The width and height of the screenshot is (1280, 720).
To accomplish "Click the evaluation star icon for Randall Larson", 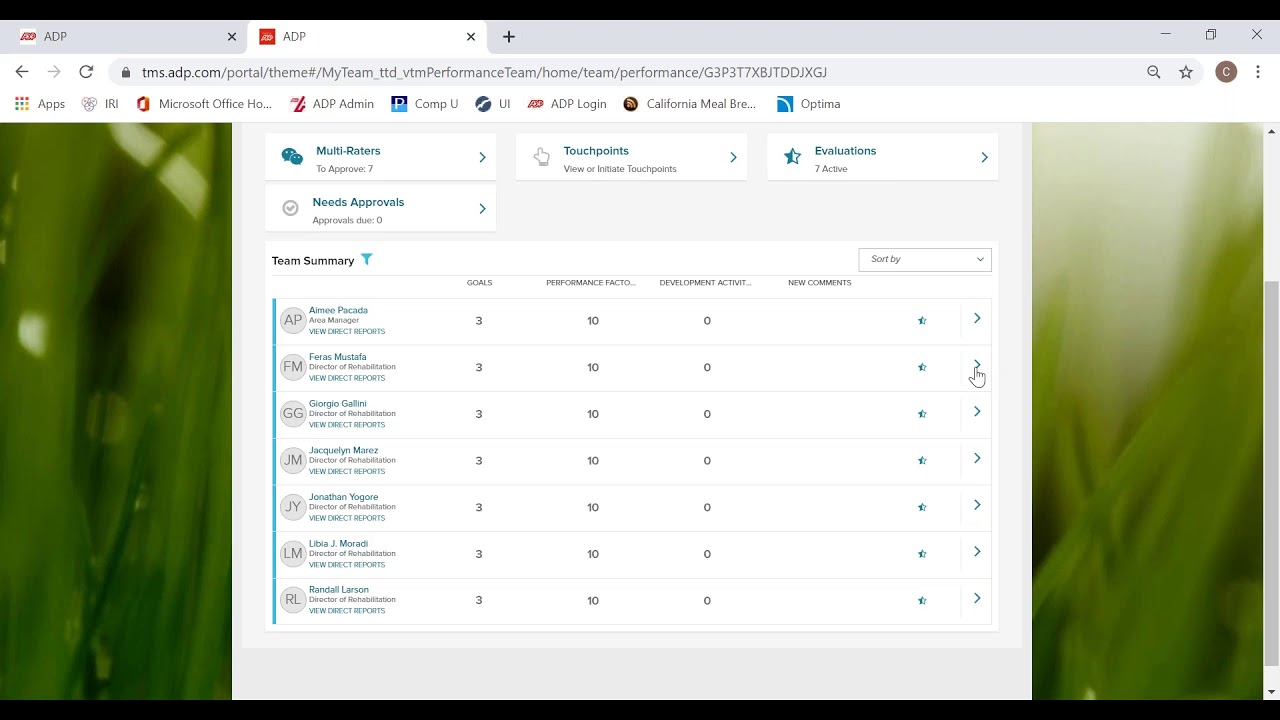I will [x=922, y=601].
